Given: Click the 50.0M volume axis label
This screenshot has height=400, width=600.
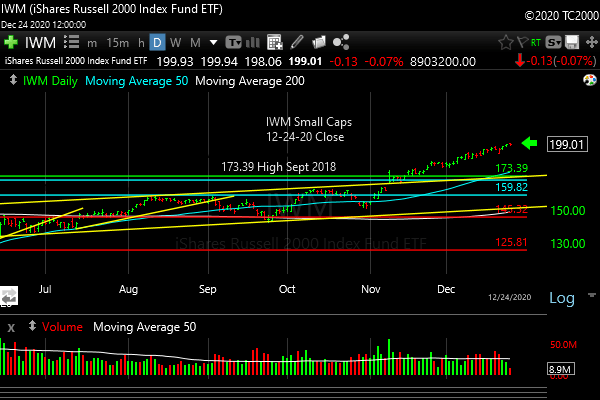Looking at the screenshot, I should 564,344.
